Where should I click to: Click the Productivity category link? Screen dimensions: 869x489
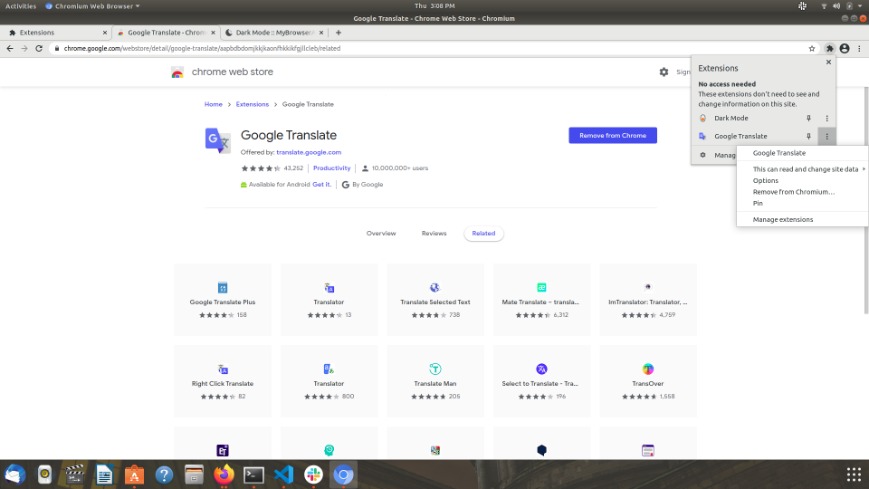click(332, 168)
